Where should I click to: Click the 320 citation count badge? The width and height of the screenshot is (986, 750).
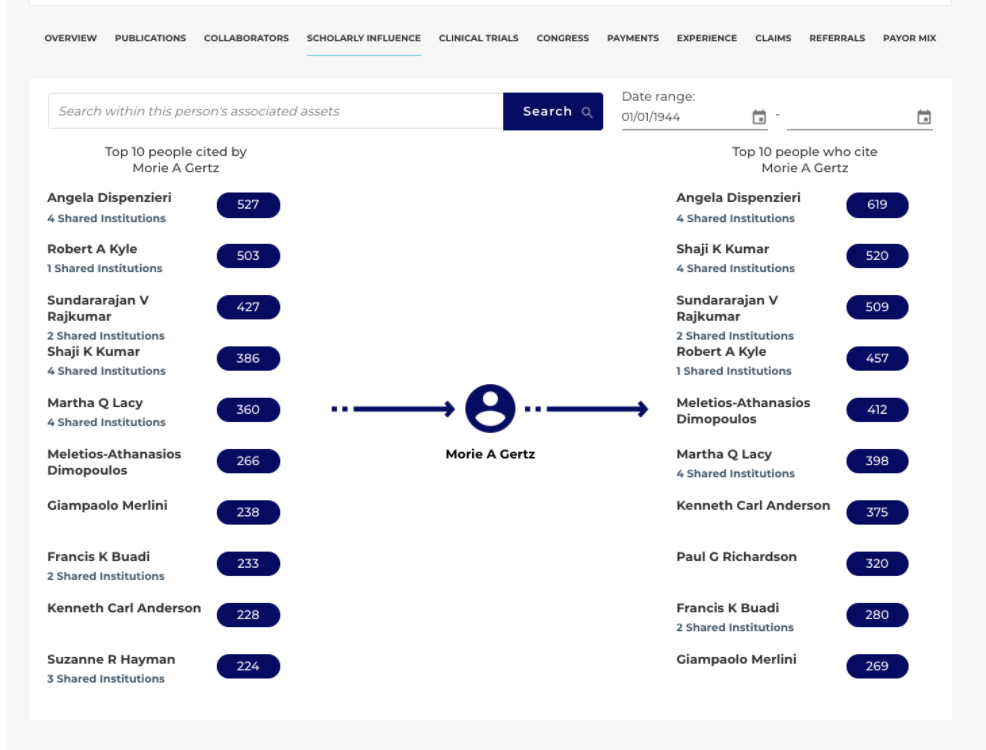pos(877,564)
